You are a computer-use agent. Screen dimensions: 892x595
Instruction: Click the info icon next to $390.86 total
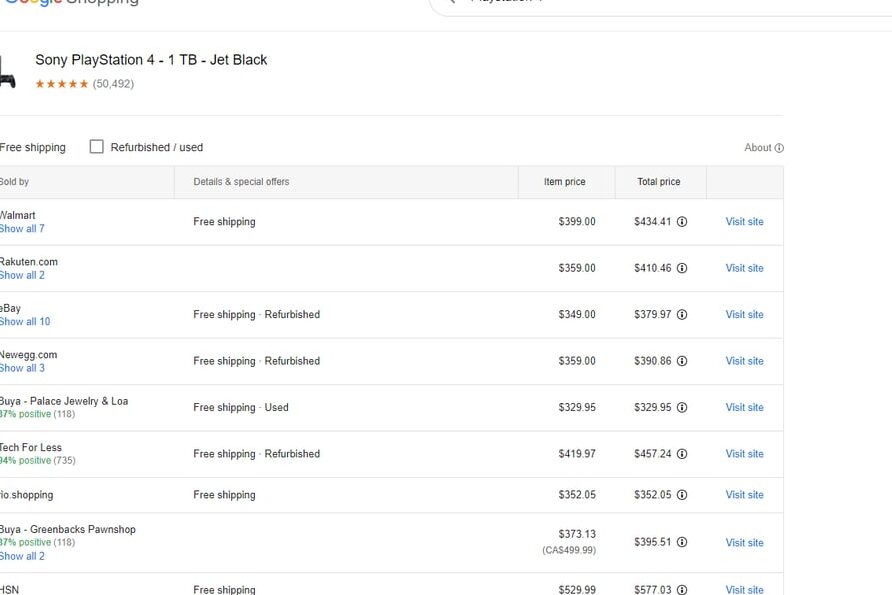click(682, 361)
